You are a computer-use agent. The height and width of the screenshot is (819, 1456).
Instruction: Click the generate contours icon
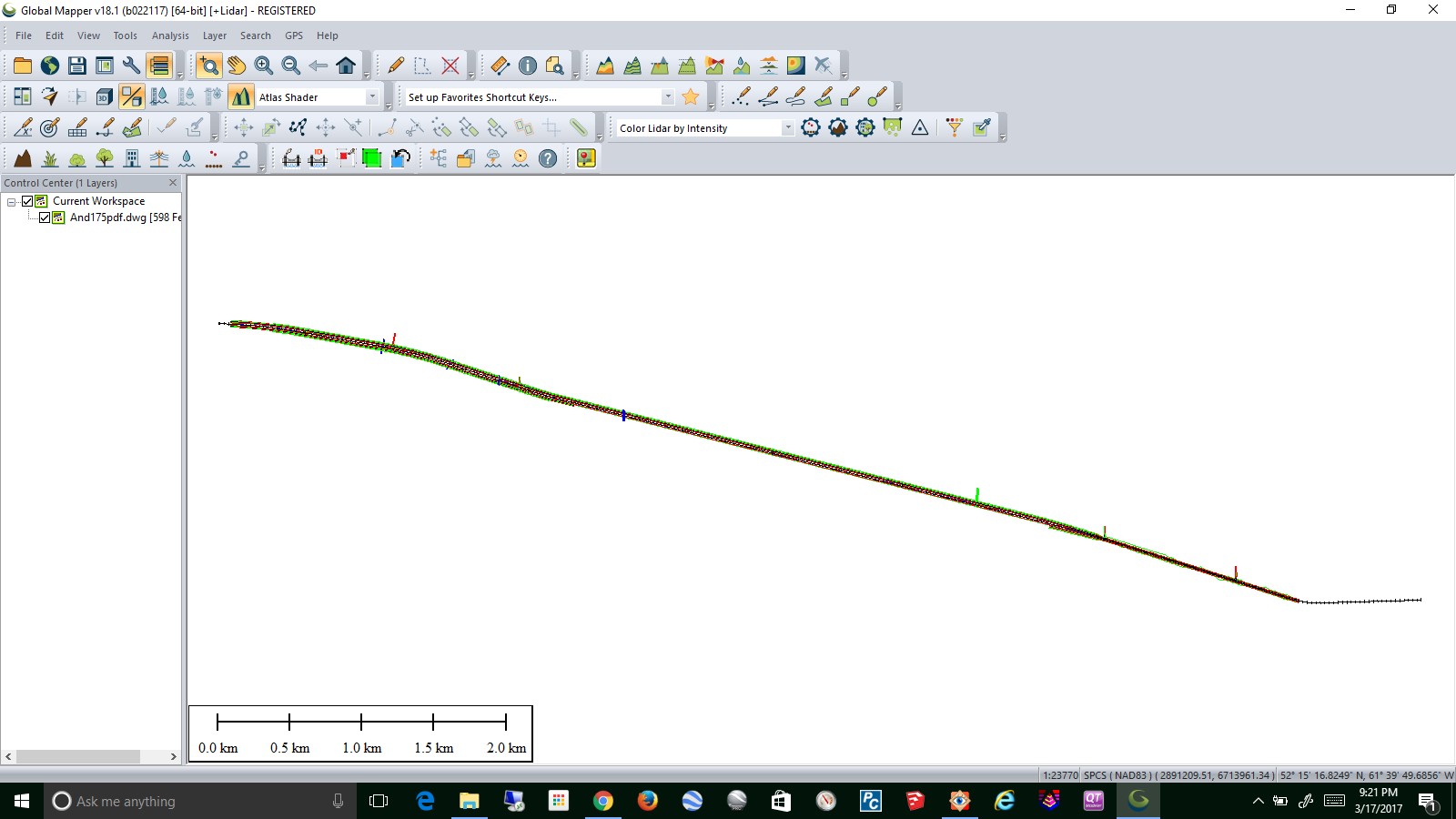[x=632, y=66]
